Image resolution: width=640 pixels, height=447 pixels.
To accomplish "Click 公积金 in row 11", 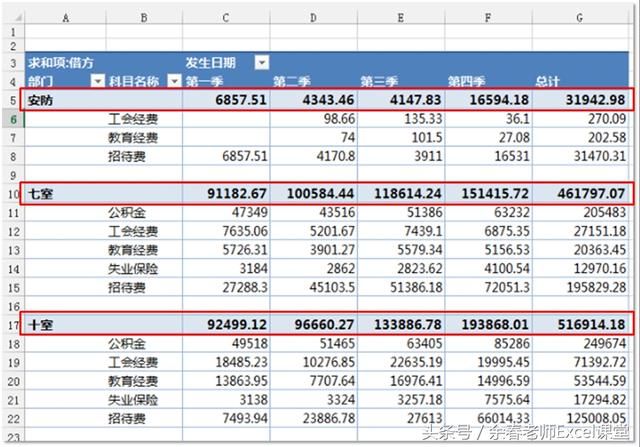I will (127, 213).
